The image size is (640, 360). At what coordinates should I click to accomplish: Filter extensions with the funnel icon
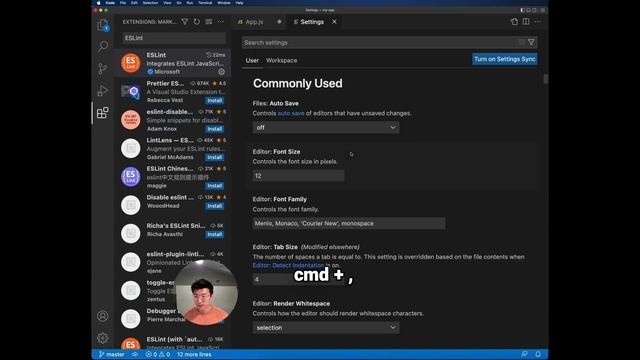pyautogui.click(x=185, y=22)
